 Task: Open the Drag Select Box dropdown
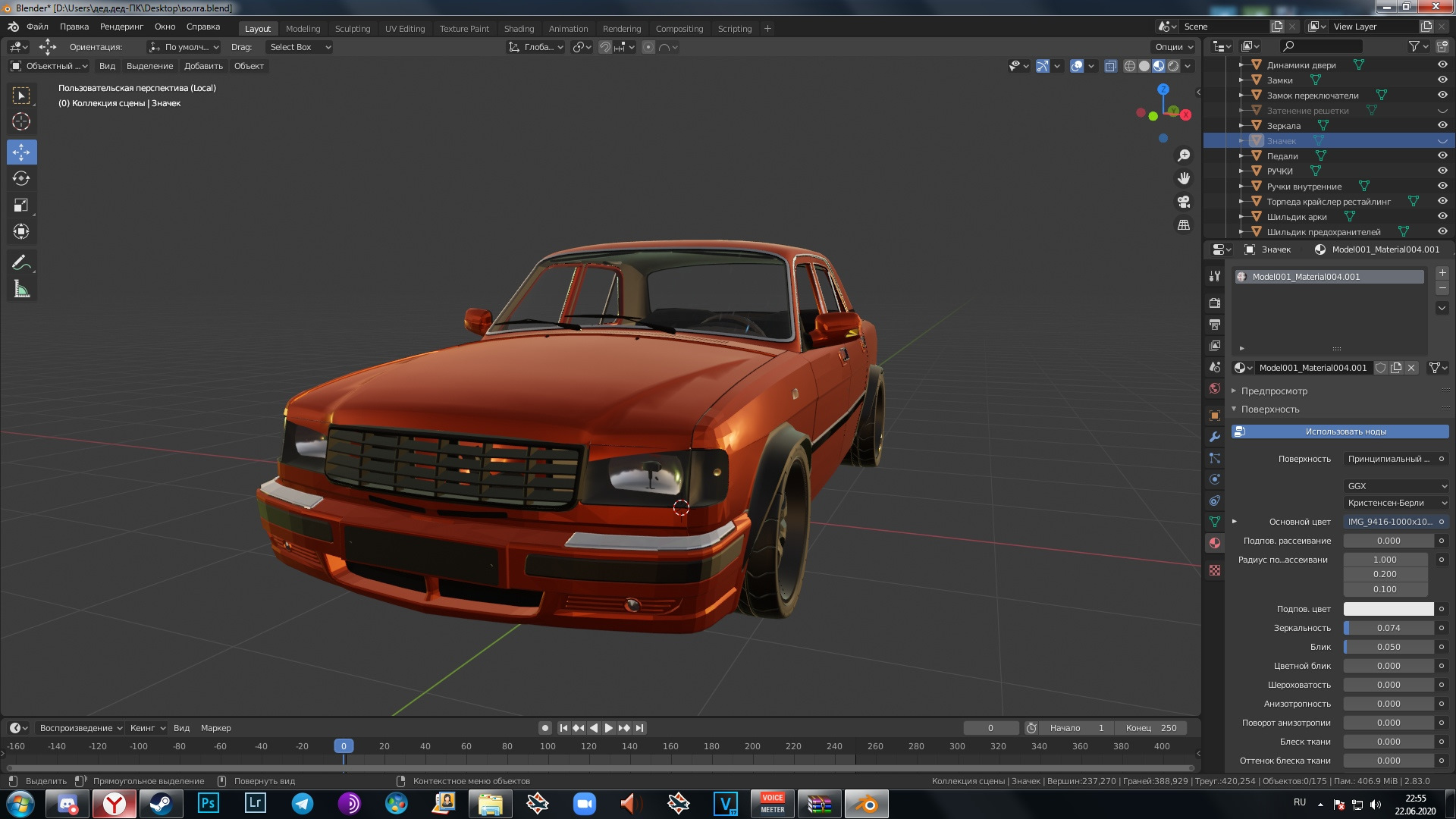click(300, 47)
